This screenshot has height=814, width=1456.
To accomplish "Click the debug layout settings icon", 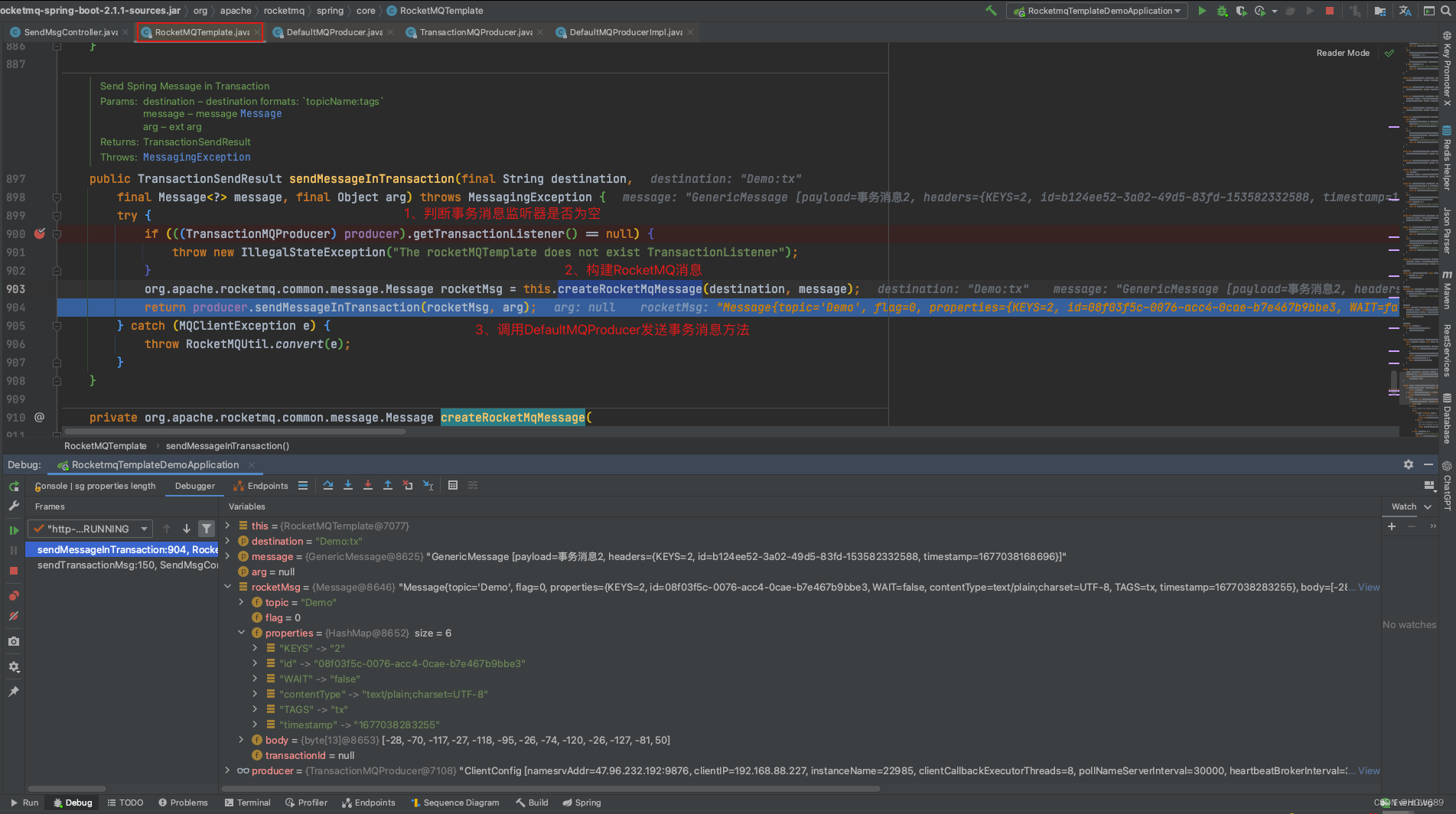I will [x=1428, y=485].
